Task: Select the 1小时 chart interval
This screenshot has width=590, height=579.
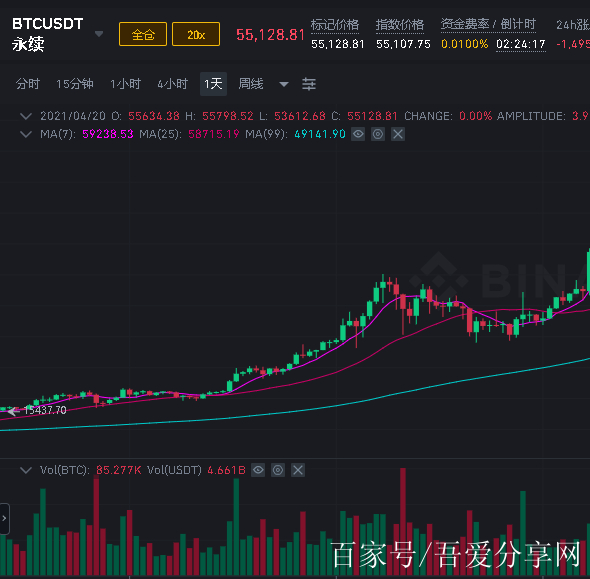Action: [125, 84]
